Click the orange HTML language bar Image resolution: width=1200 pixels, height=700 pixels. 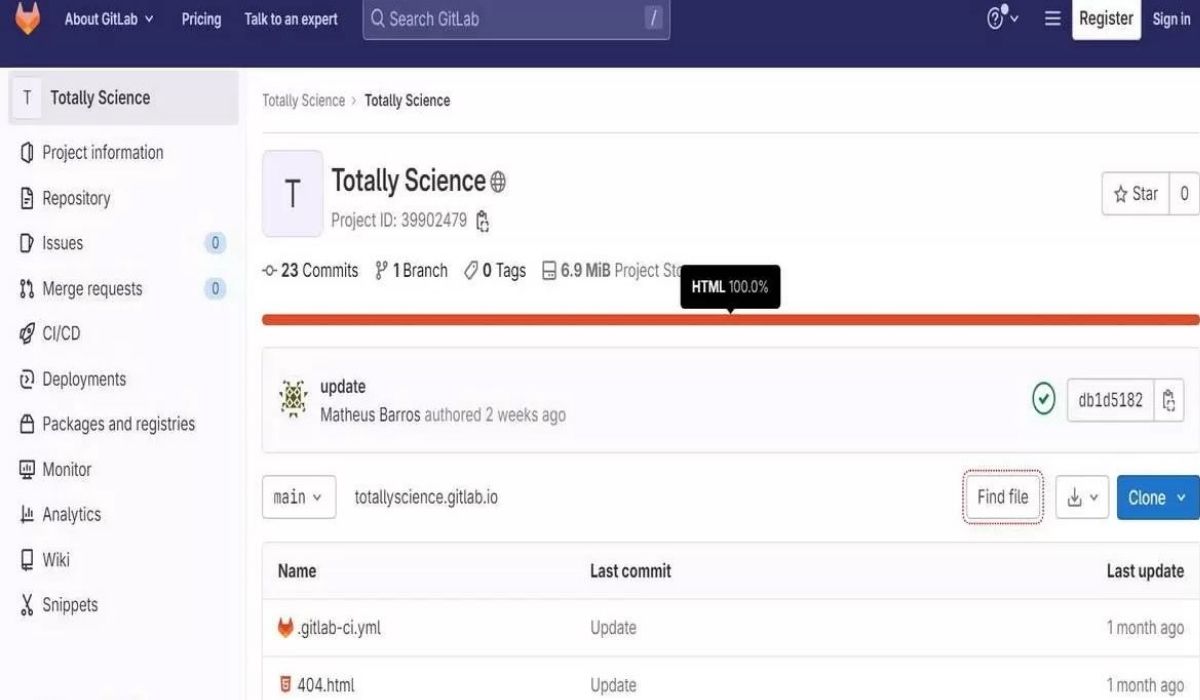click(730, 320)
